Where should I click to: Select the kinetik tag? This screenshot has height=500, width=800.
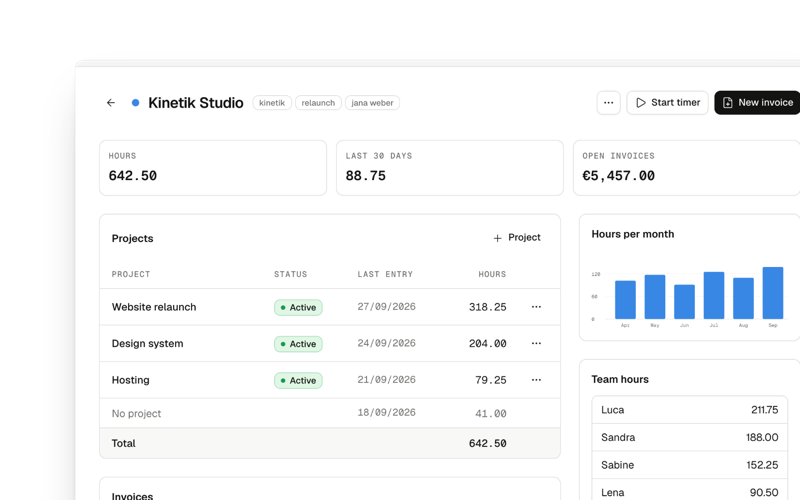point(272,103)
